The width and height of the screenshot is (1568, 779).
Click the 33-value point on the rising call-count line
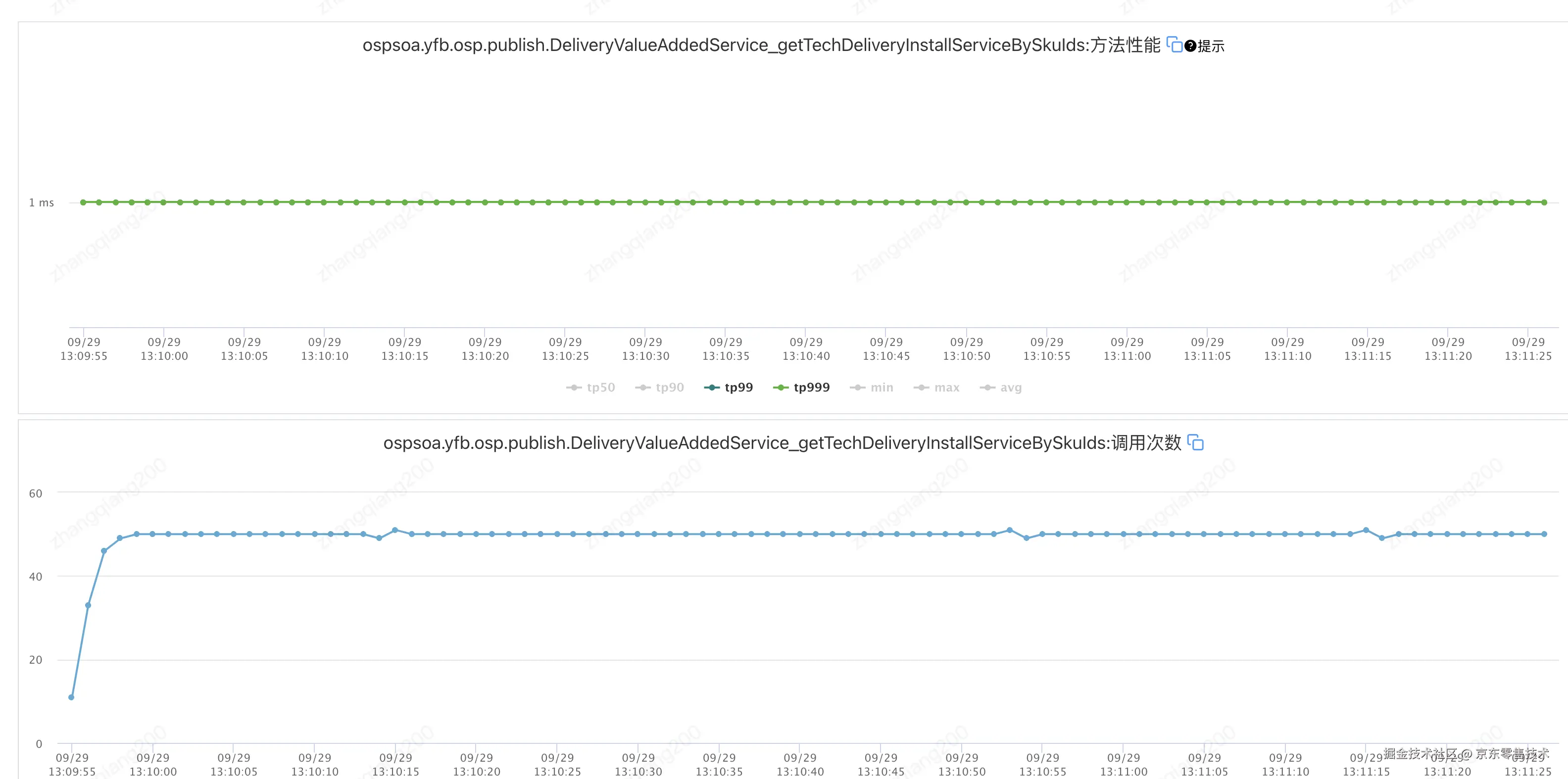(88, 606)
